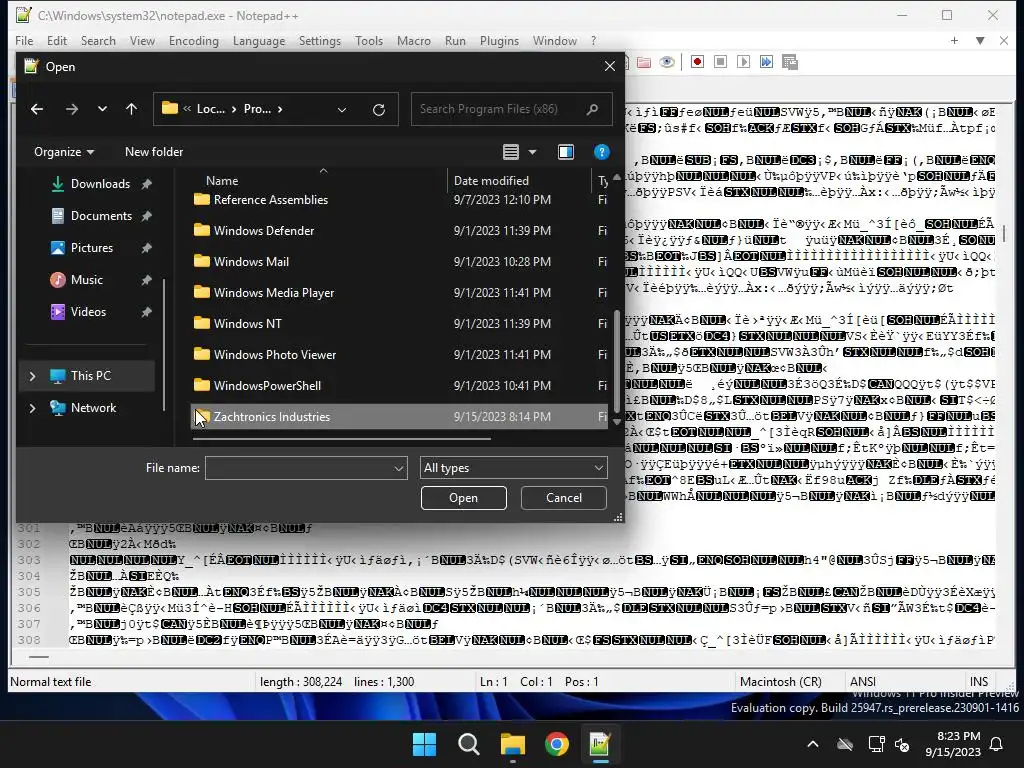This screenshot has height=768, width=1024.
Task: Open the Search menu in Notepad++
Action: 98,40
